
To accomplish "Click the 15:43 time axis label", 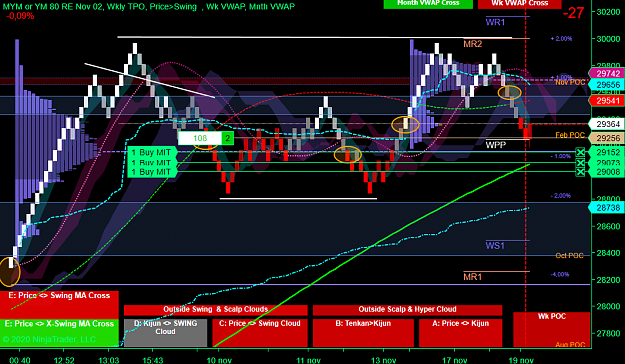I will tap(153, 360).
